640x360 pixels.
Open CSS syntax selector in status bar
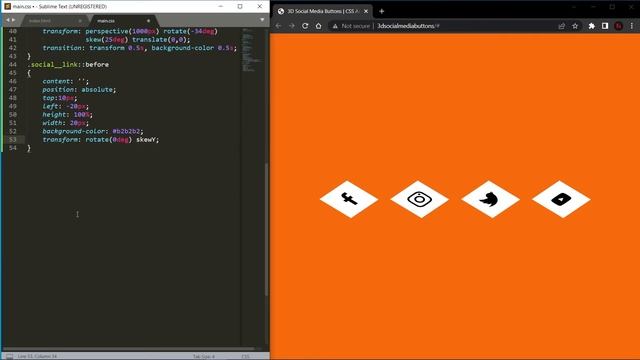coord(245,356)
